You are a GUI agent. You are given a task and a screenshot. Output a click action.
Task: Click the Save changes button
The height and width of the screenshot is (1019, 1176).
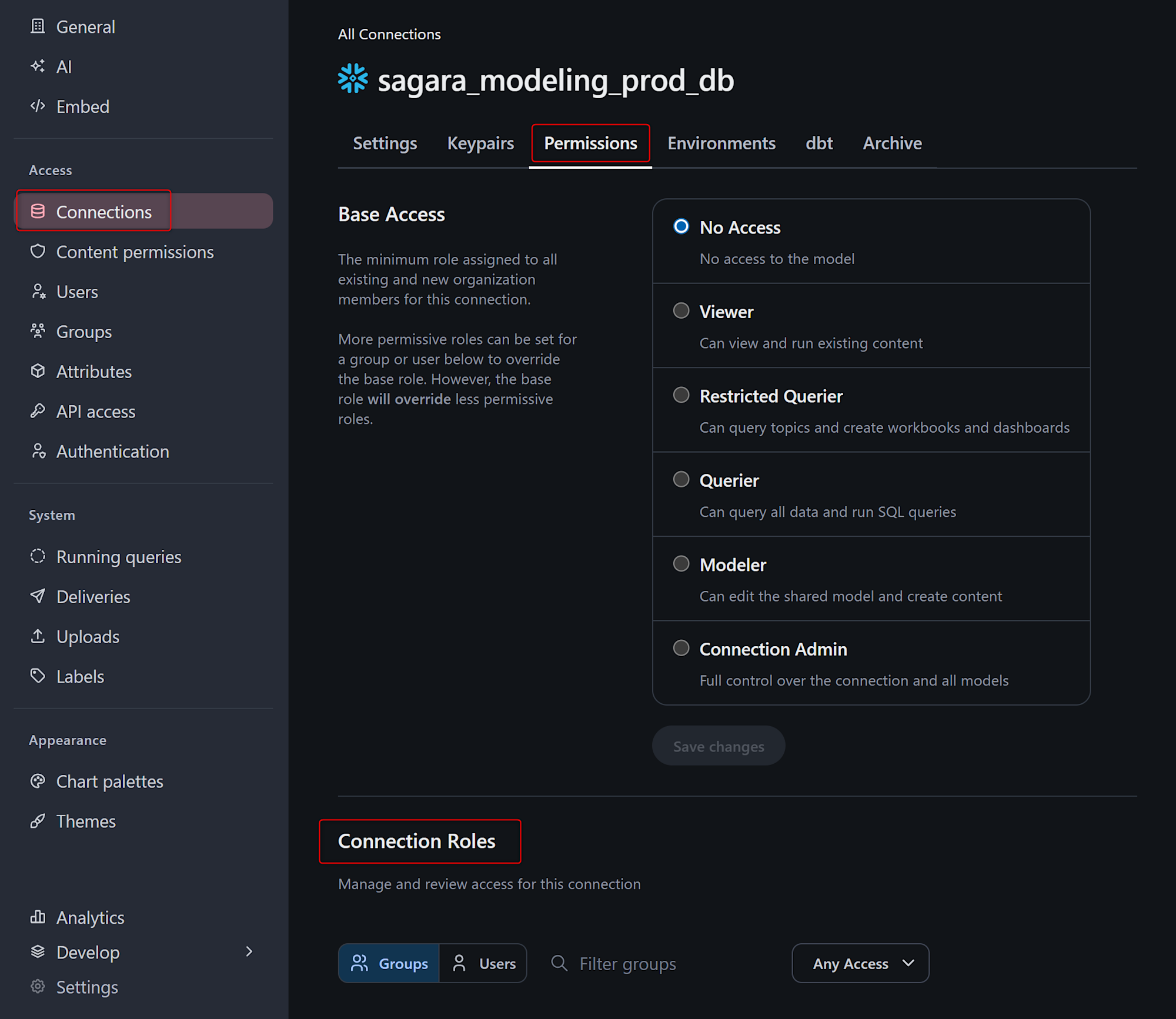tap(718, 746)
